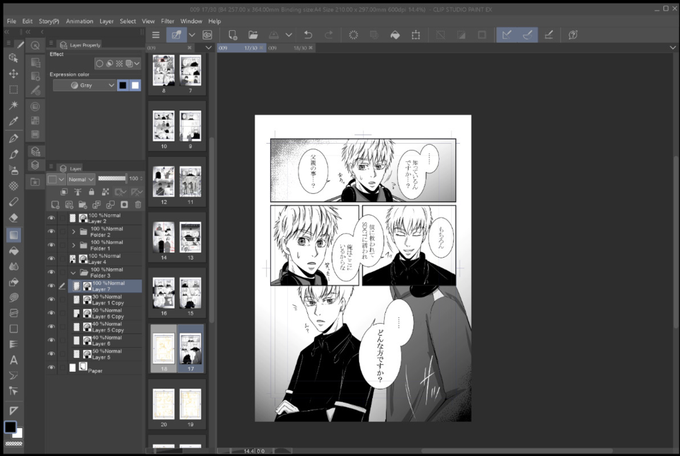Select the Fill bucket tool
The width and height of the screenshot is (680, 456).
tap(13, 251)
